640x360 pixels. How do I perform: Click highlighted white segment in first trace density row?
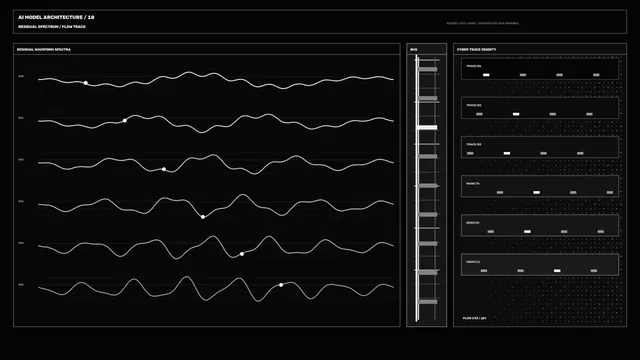pyautogui.click(x=486, y=75)
